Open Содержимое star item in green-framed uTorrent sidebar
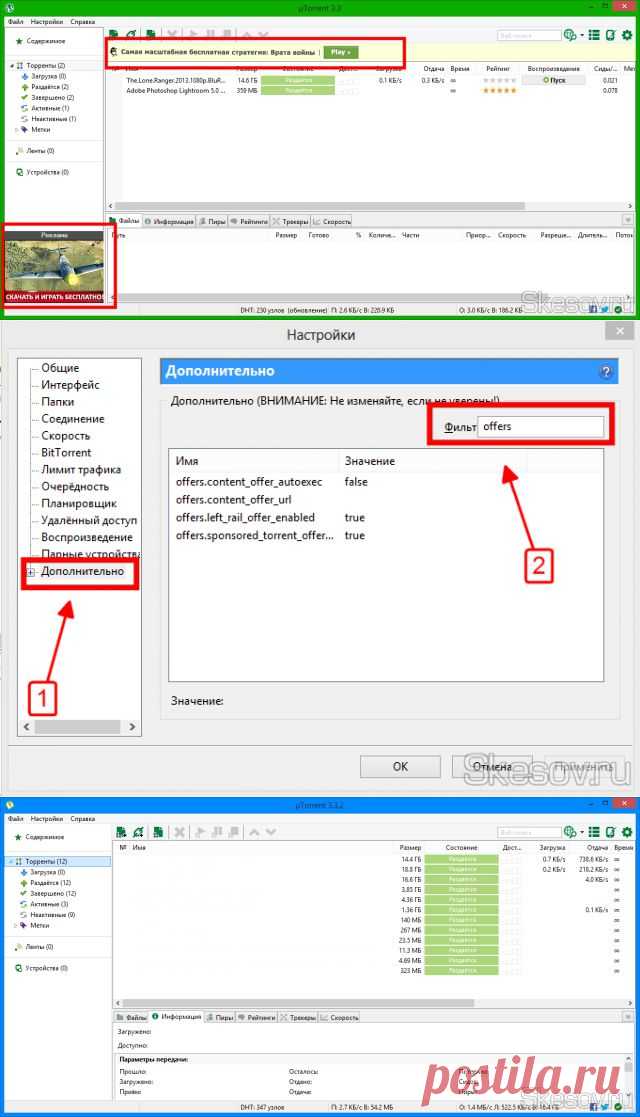640x1117 pixels. tap(41, 41)
